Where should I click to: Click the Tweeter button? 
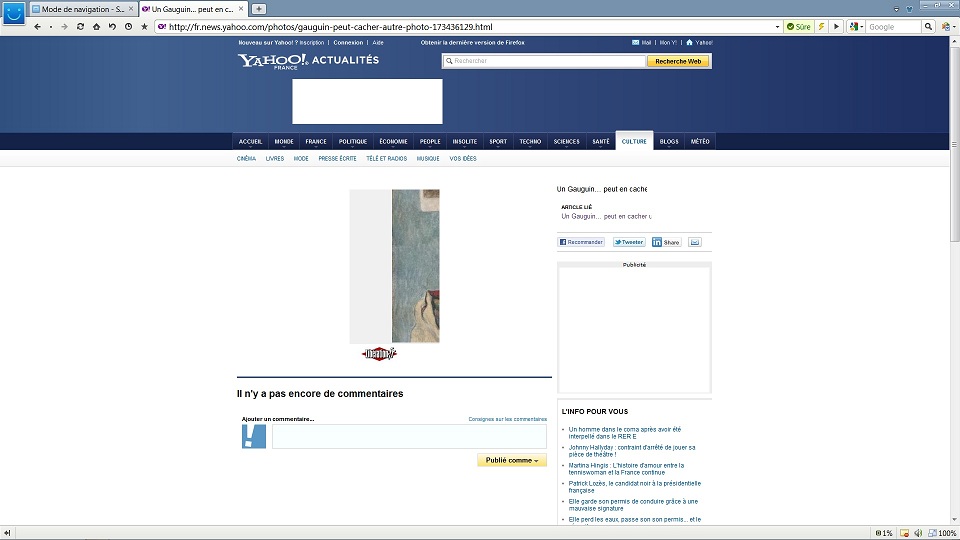629,242
